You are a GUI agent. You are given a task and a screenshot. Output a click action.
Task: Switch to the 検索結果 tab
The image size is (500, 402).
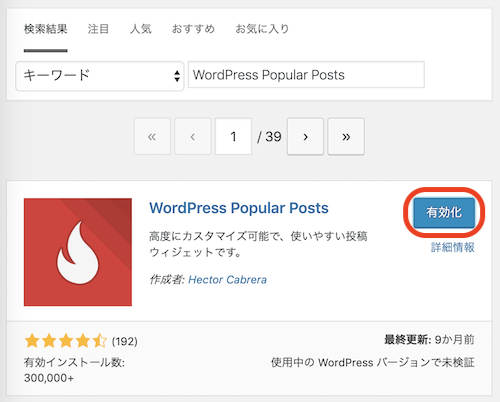(x=46, y=29)
